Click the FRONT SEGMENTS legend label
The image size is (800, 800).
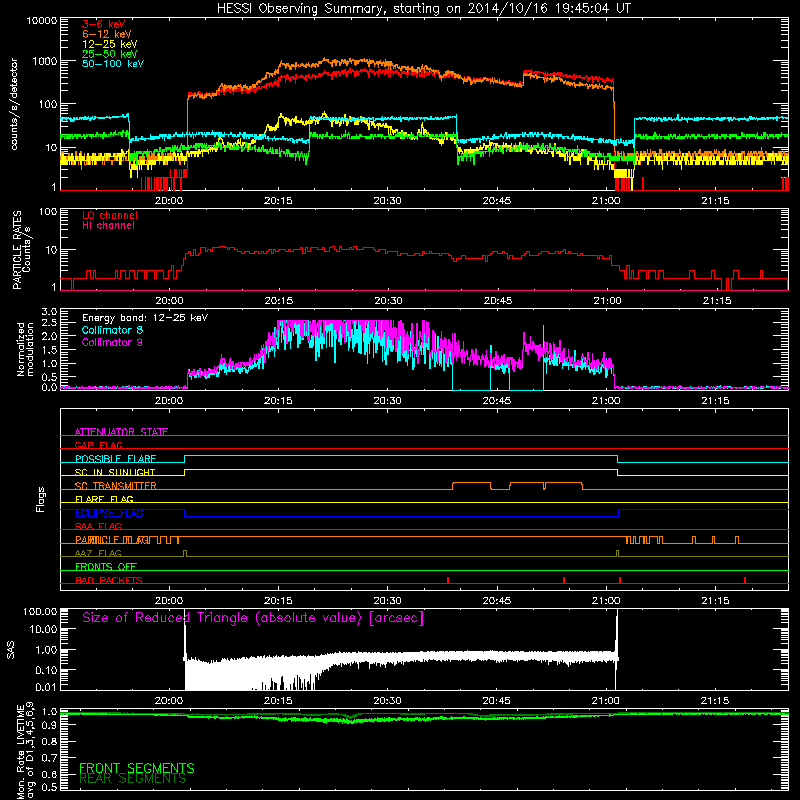click(x=137, y=768)
